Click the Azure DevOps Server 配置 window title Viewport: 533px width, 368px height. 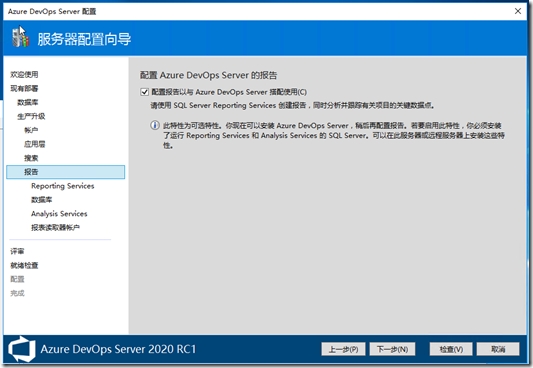[x=52, y=12]
